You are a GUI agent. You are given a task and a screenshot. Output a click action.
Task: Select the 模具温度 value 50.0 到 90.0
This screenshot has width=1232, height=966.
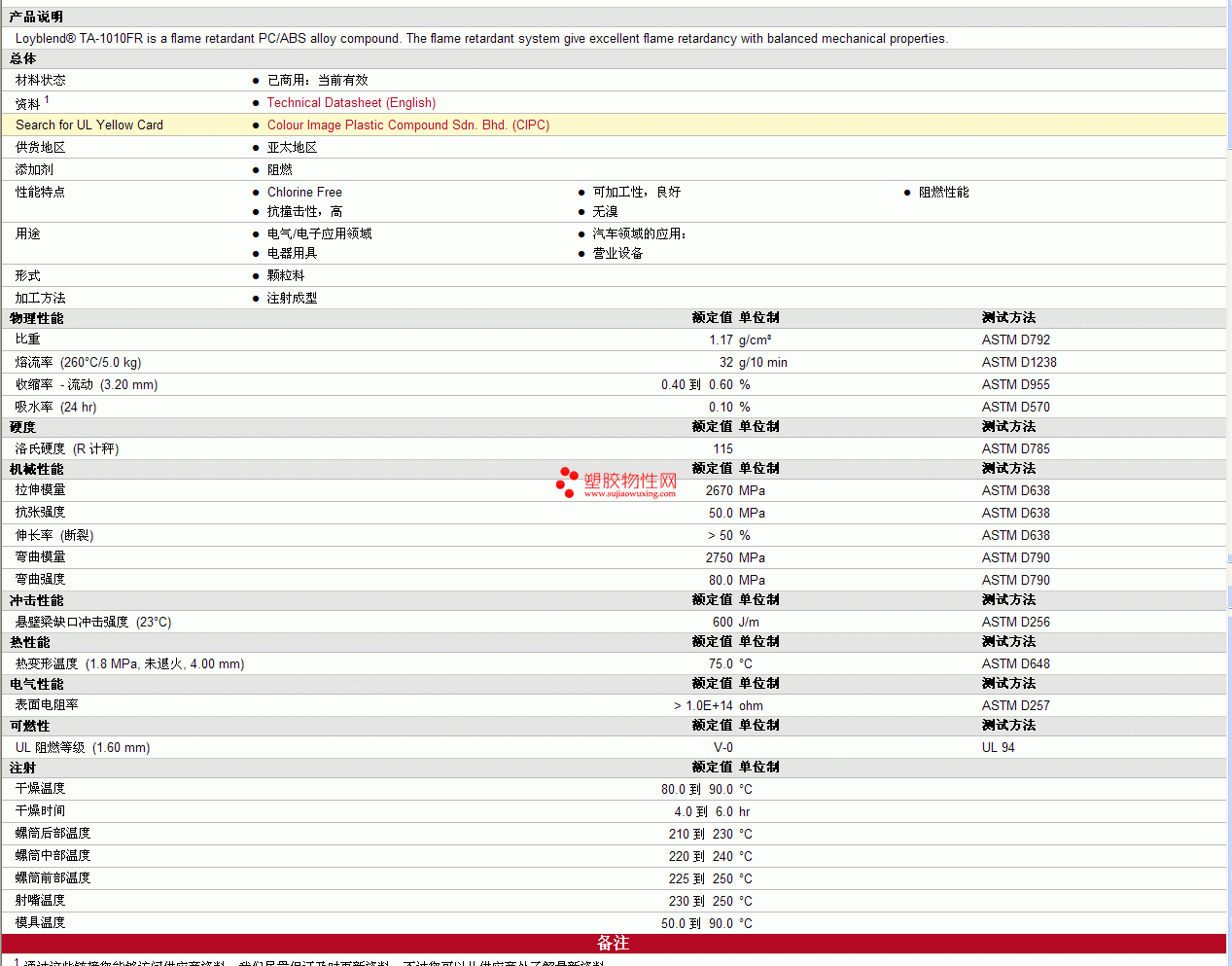point(697,923)
